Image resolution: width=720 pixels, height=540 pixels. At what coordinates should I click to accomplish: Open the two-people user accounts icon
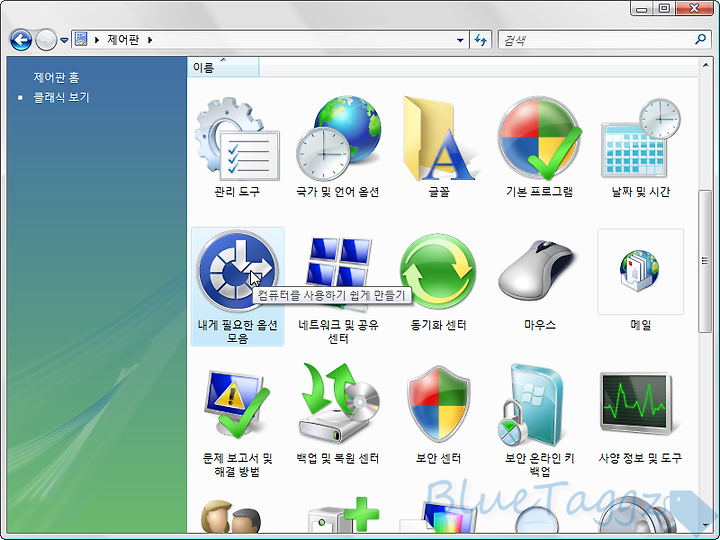coord(231,516)
